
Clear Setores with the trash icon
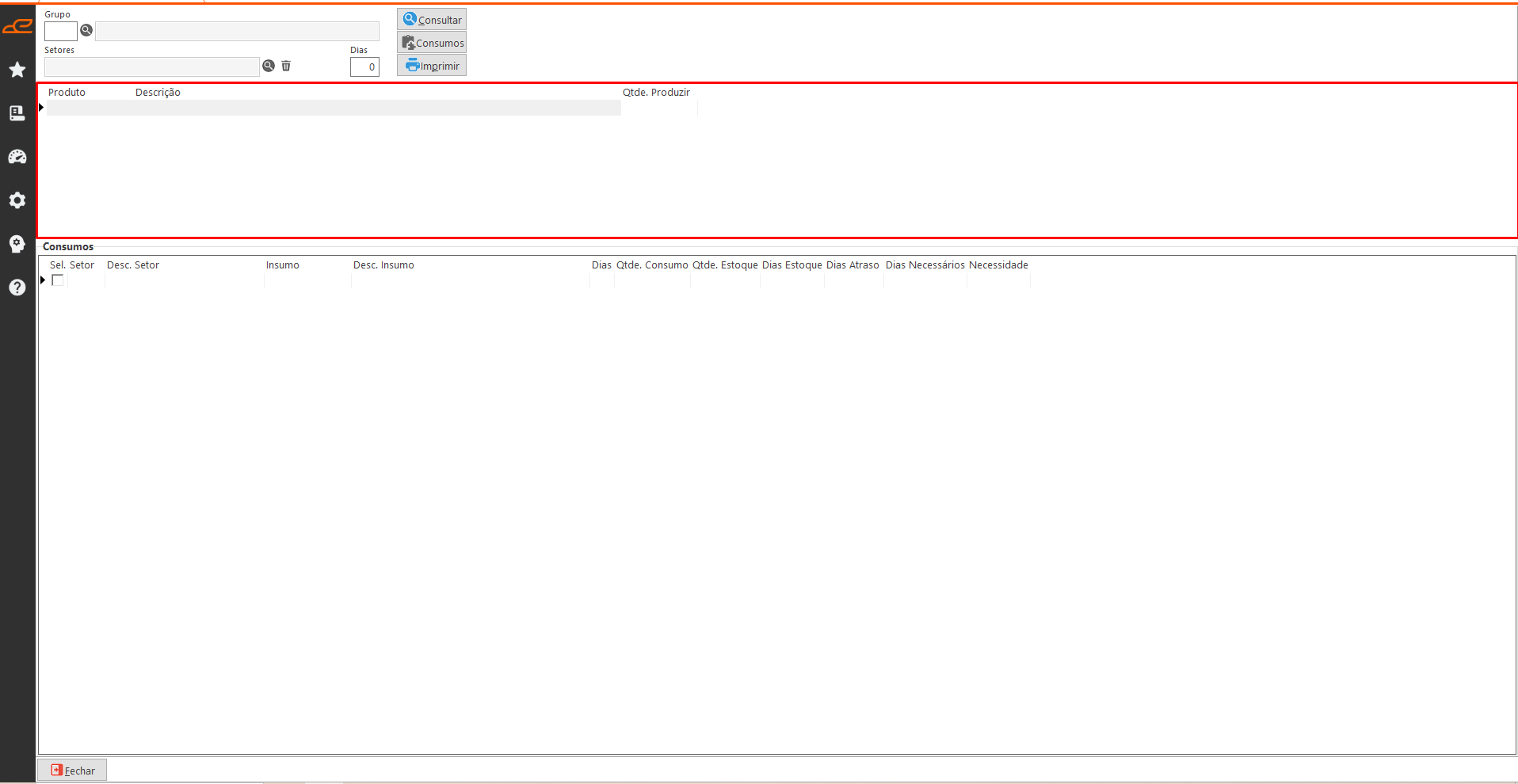pyautogui.click(x=286, y=66)
